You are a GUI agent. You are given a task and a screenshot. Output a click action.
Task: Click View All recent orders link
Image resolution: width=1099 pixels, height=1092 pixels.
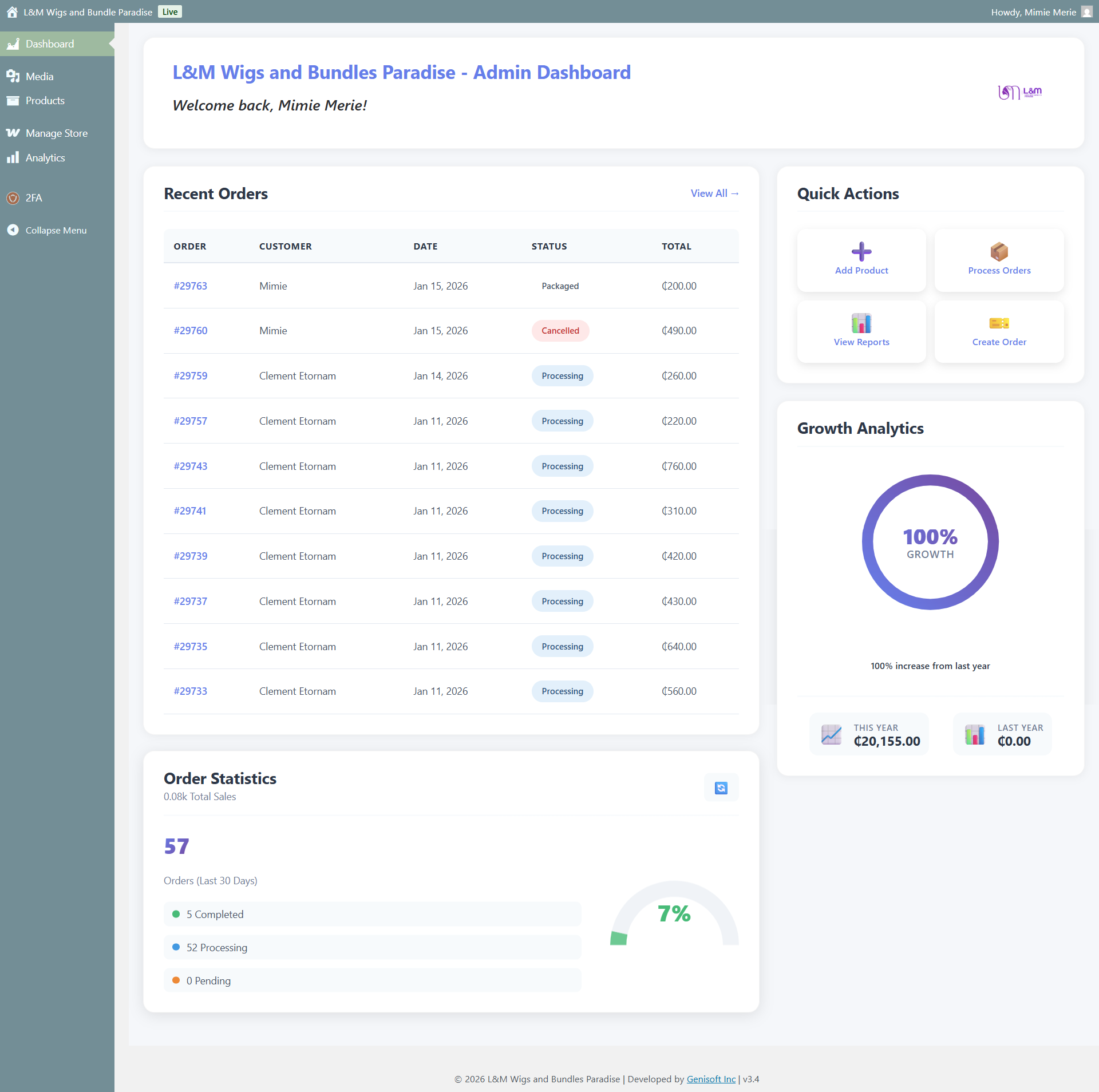point(714,193)
